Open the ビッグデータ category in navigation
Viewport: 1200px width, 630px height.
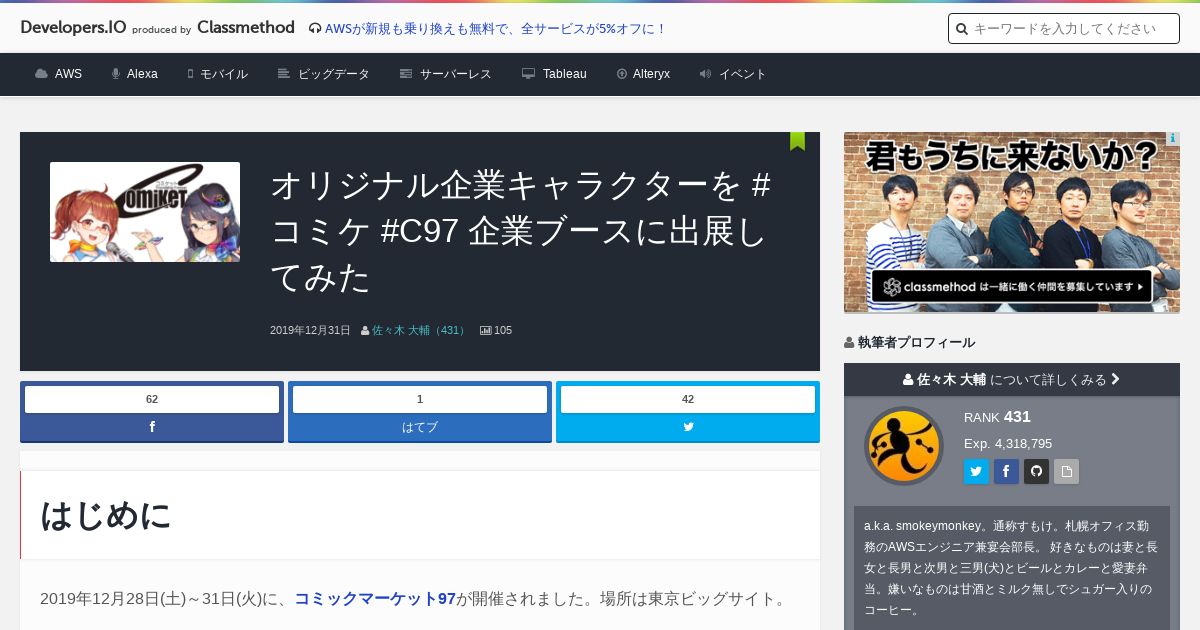point(334,74)
